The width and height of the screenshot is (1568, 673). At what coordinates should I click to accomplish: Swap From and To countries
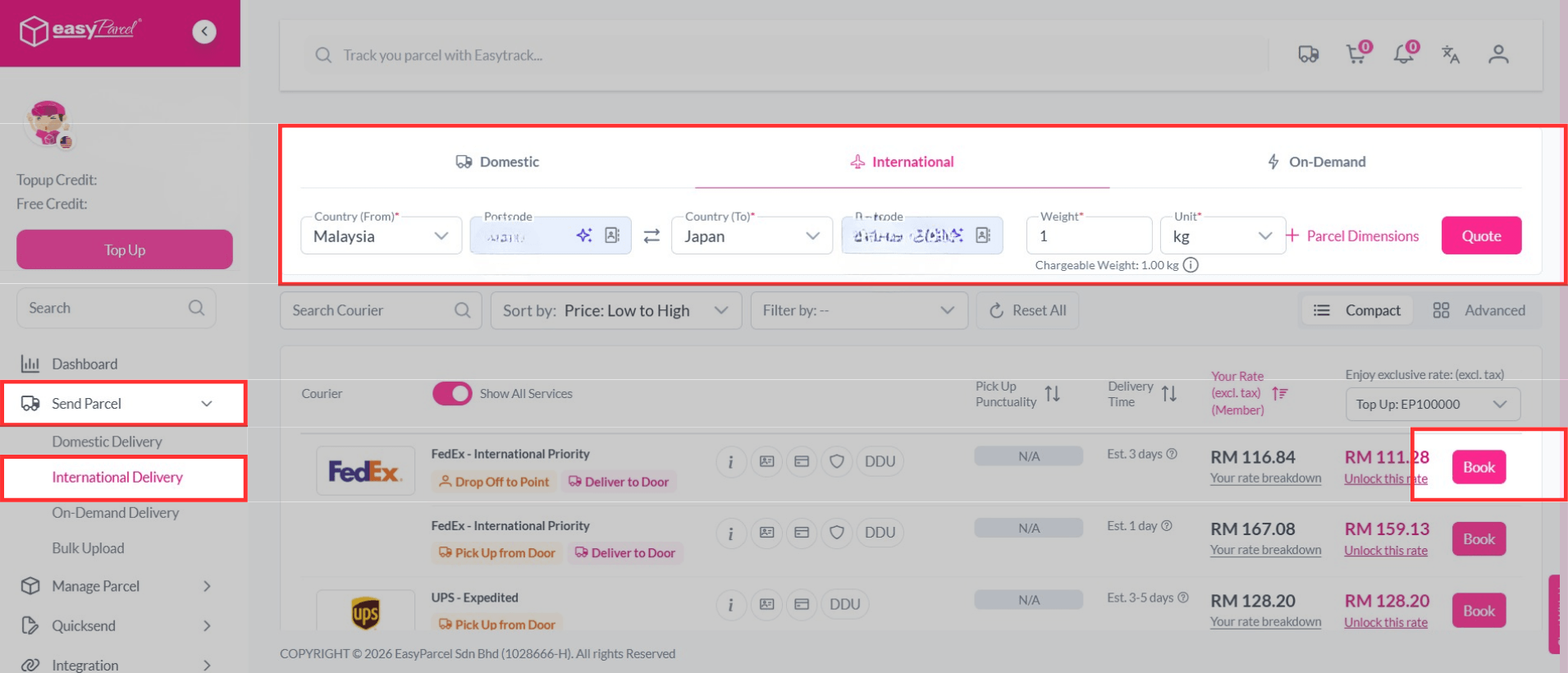click(651, 236)
